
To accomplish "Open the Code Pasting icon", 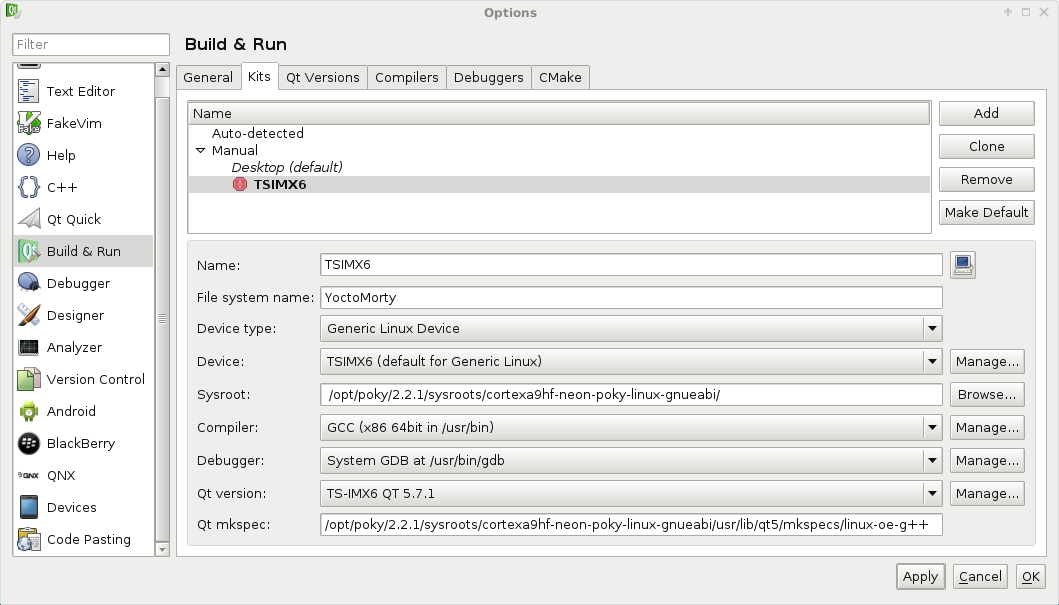I will tap(28, 540).
